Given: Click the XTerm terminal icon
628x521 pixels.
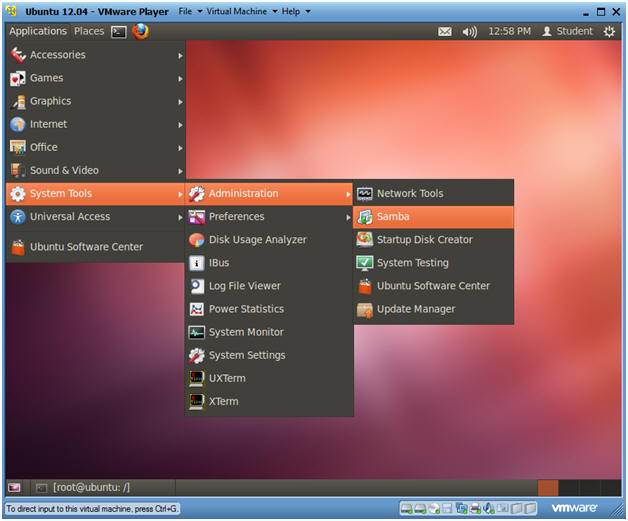Looking at the screenshot, I should coord(197,402).
